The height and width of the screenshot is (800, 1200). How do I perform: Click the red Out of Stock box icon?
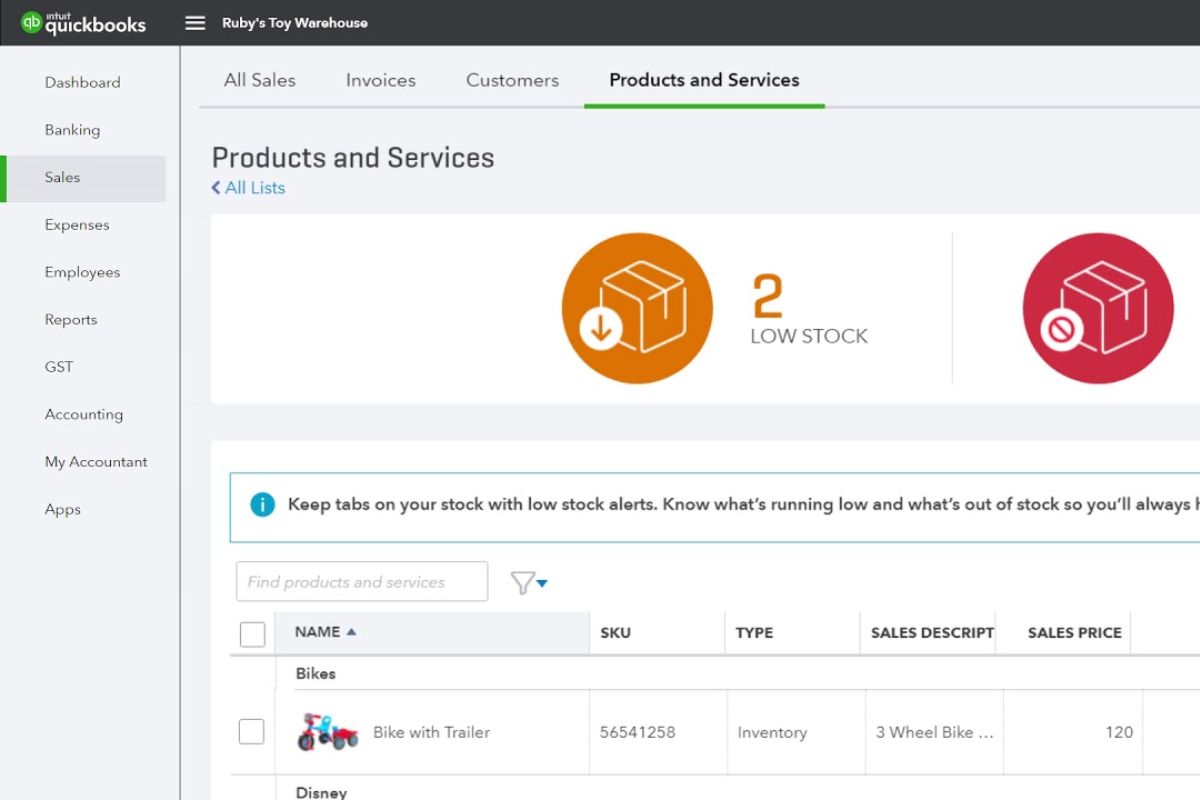(1097, 308)
